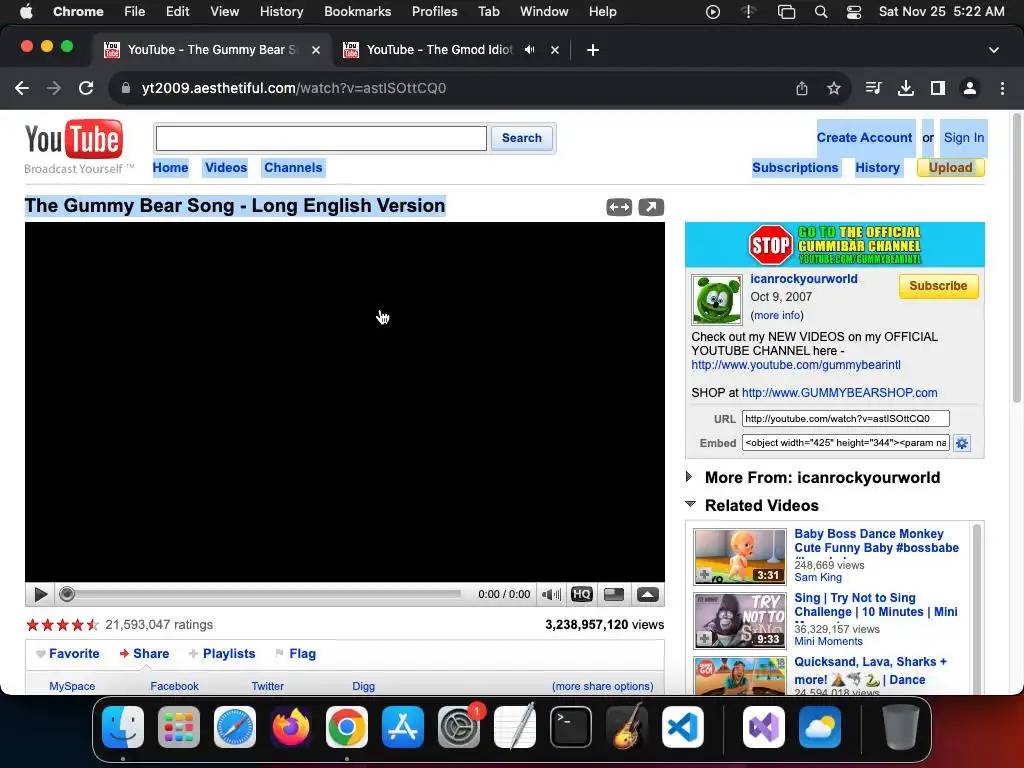Screen dimensions: 1024x768
Task: Toggle the player widescreen size icon
Action: point(614,594)
